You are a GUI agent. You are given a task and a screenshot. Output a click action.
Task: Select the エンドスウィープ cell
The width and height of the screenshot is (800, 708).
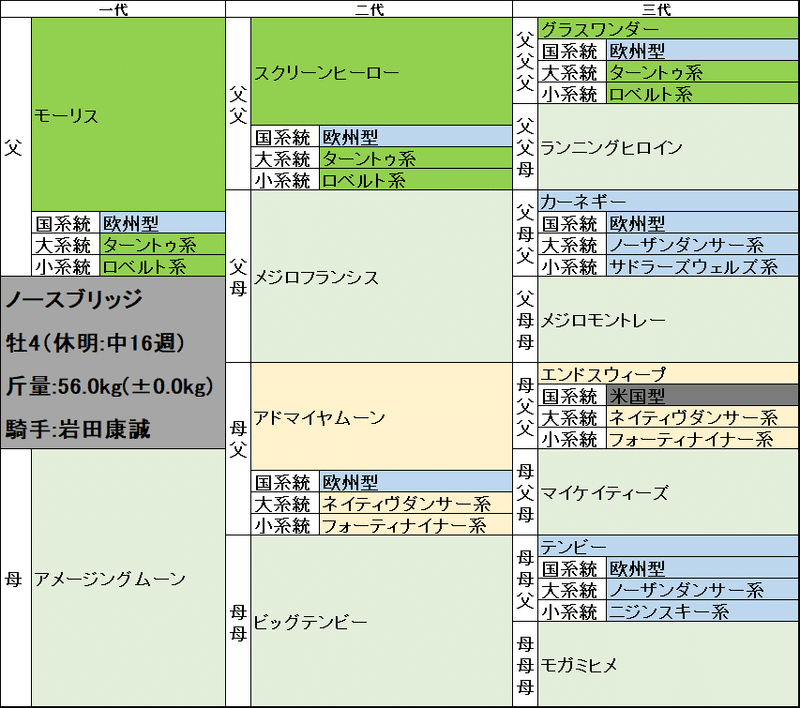point(668,373)
